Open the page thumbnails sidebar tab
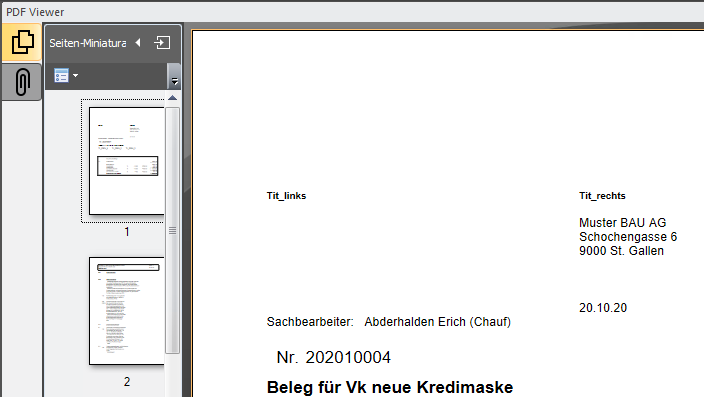 [x=22, y=42]
